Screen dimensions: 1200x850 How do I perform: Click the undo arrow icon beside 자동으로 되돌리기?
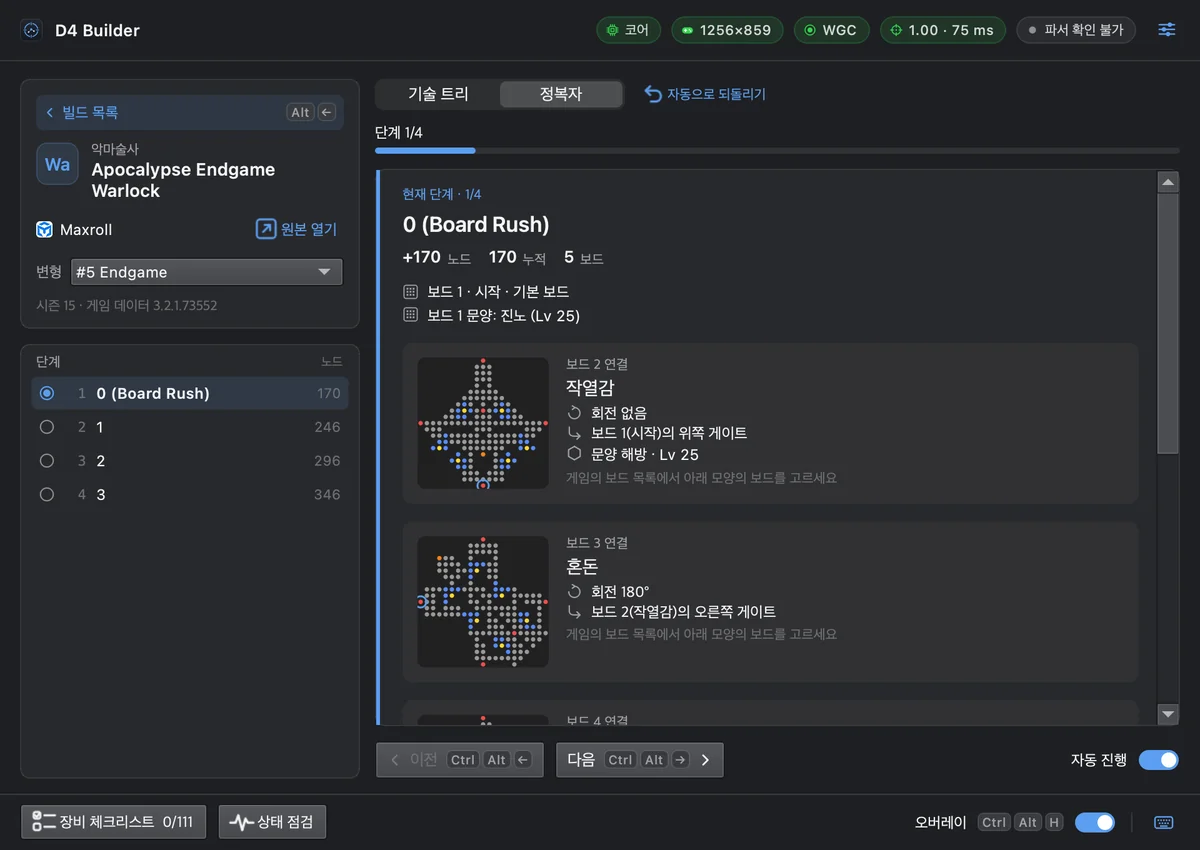pyautogui.click(x=653, y=94)
